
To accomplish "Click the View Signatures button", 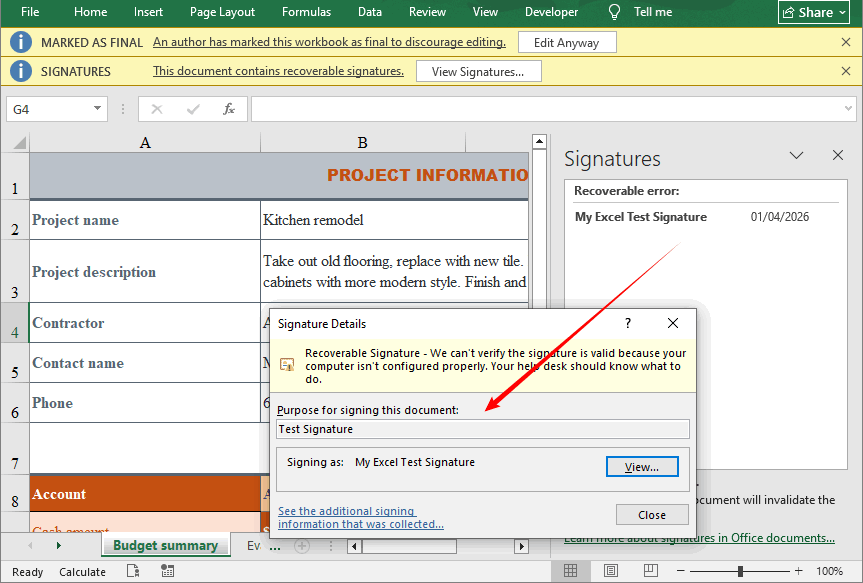I will point(478,71).
